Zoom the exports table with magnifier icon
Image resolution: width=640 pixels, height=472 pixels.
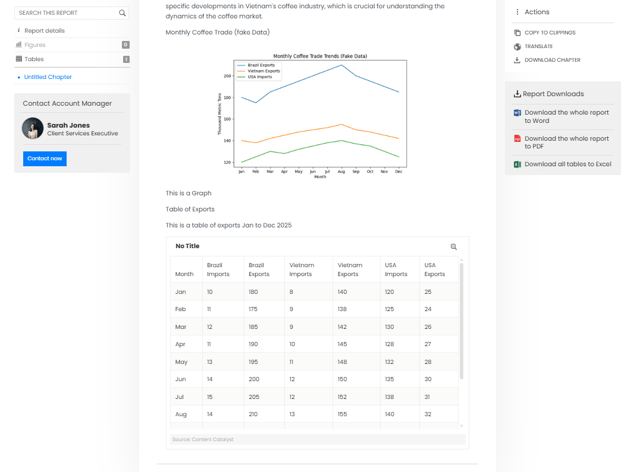coord(453,247)
